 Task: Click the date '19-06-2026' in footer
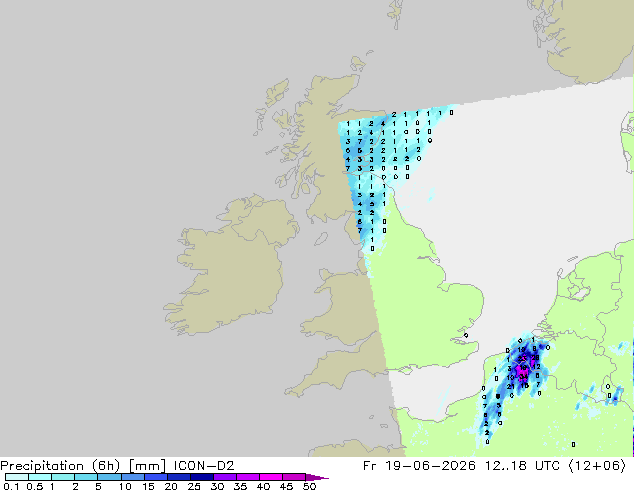pyautogui.click(x=430, y=466)
